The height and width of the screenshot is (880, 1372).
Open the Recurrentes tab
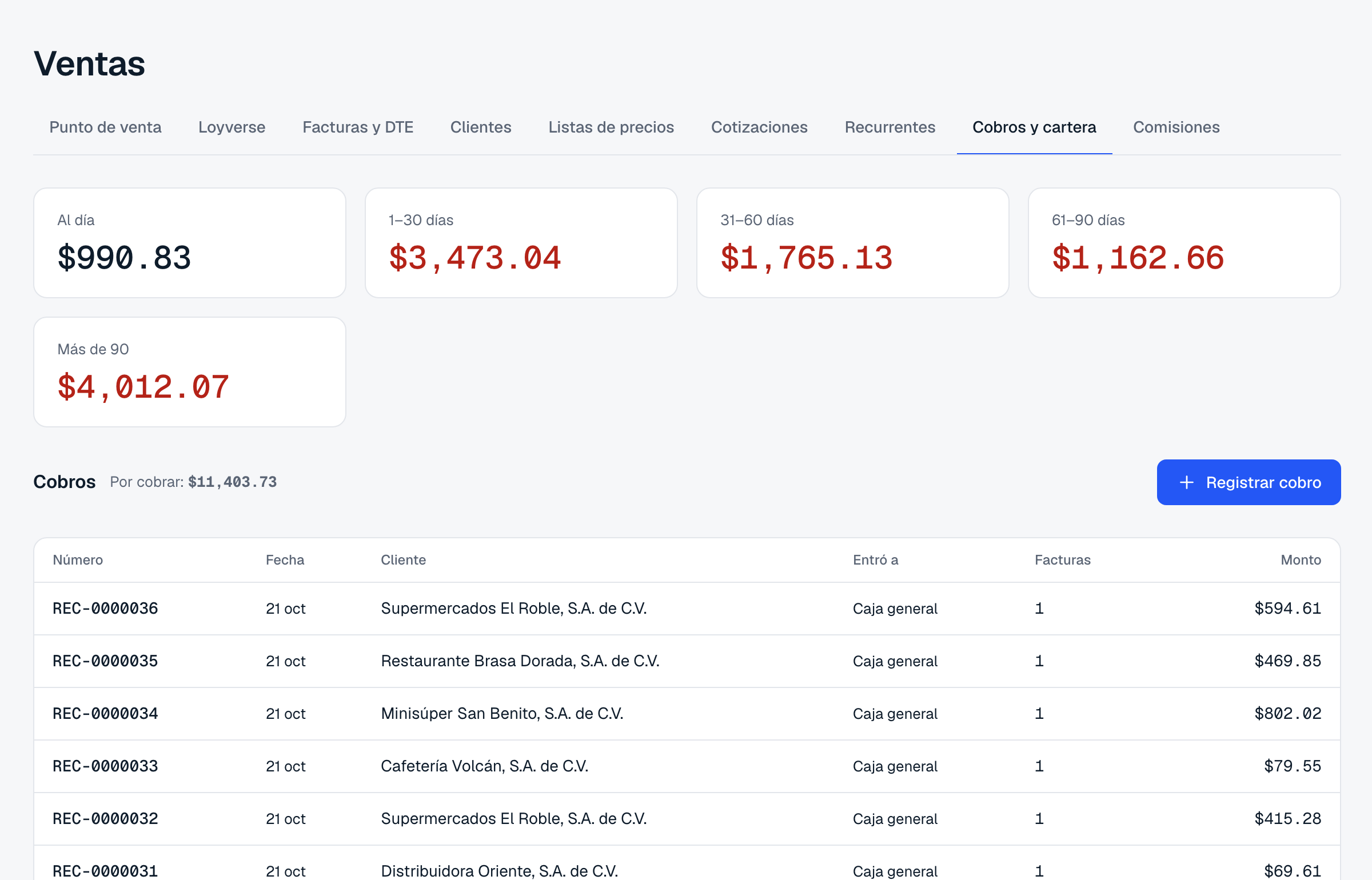[x=890, y=127]
